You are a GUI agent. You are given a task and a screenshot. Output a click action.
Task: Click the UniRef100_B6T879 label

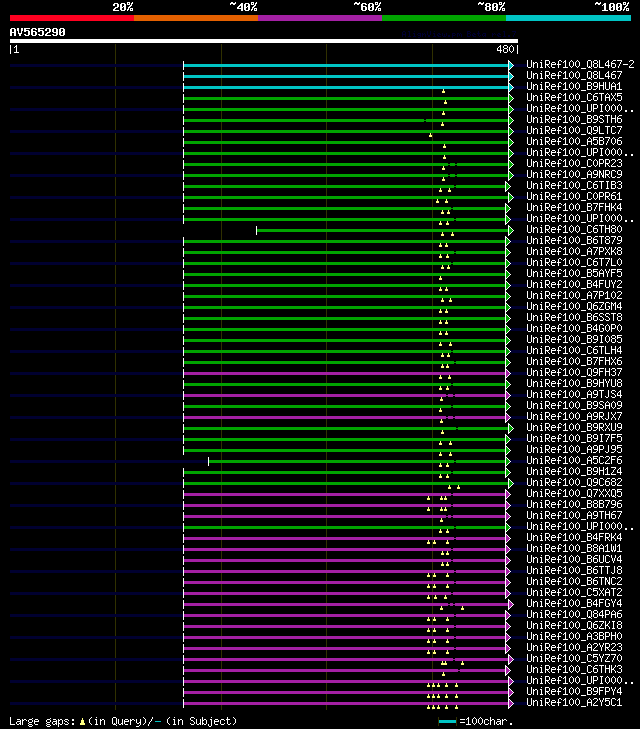[x=574, y=240]
